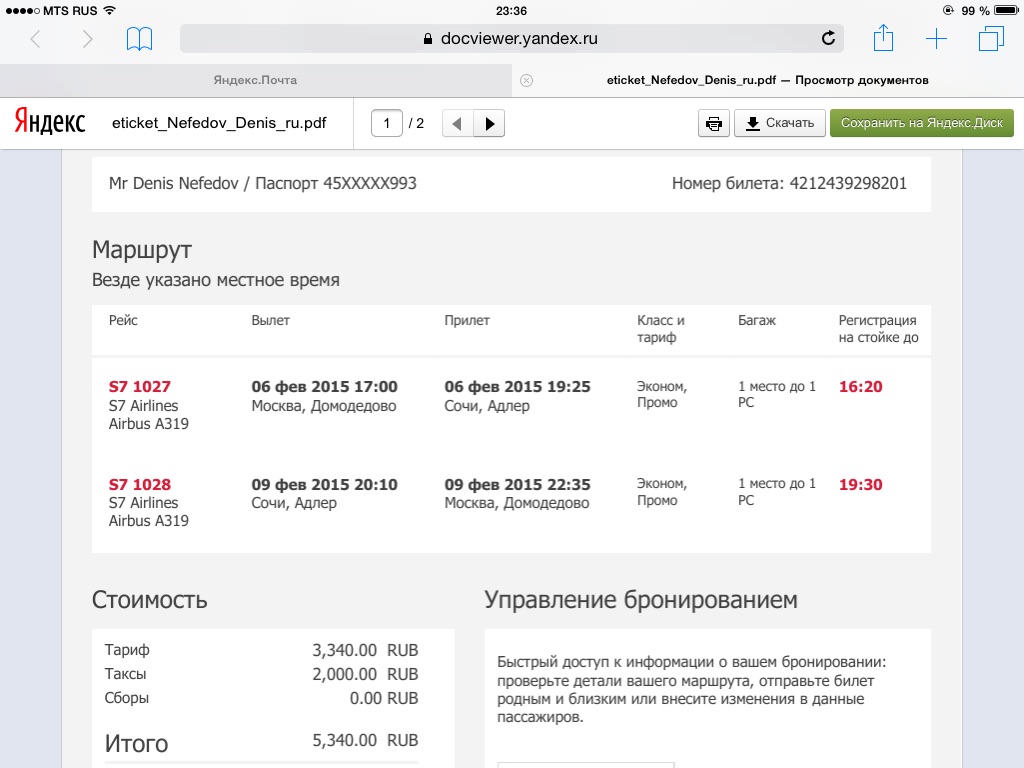Screen dimensions: 1024x768
Task: Click the Управление бронированием heading
Action: click(641, 600)
